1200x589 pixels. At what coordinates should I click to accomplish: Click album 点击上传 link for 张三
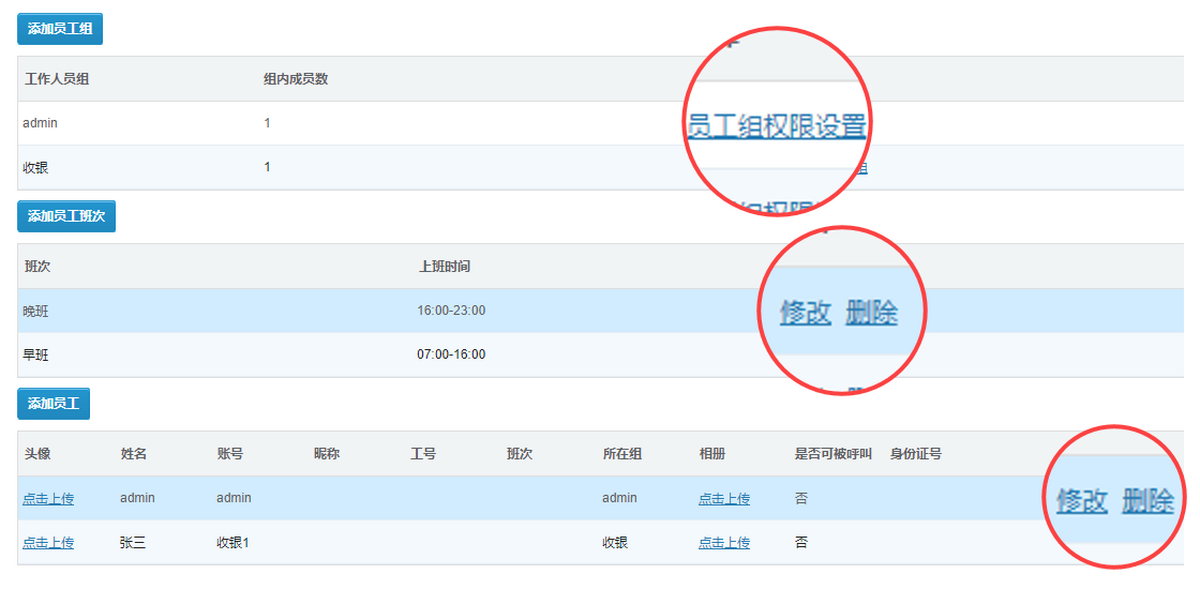click(x=724, y=542)
